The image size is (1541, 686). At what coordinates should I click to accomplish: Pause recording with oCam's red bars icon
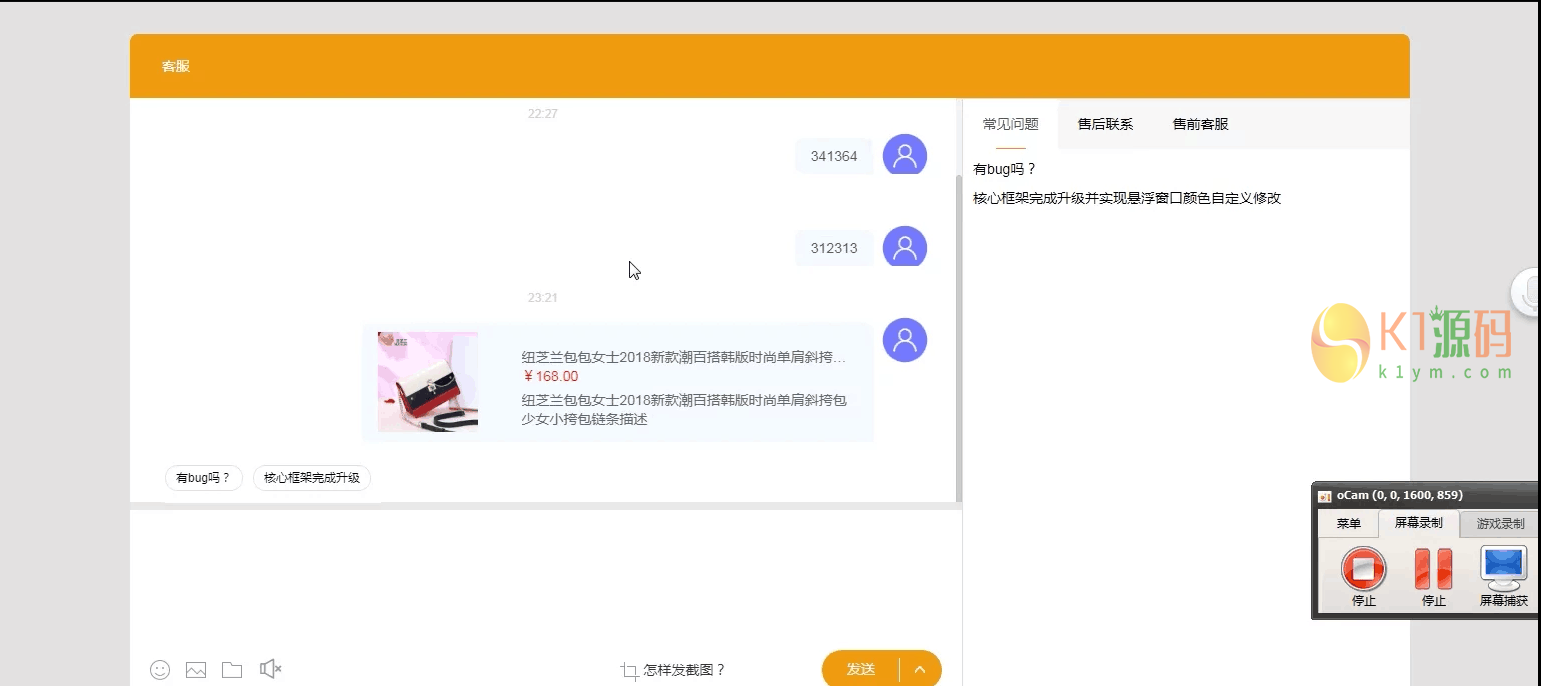1433,569
